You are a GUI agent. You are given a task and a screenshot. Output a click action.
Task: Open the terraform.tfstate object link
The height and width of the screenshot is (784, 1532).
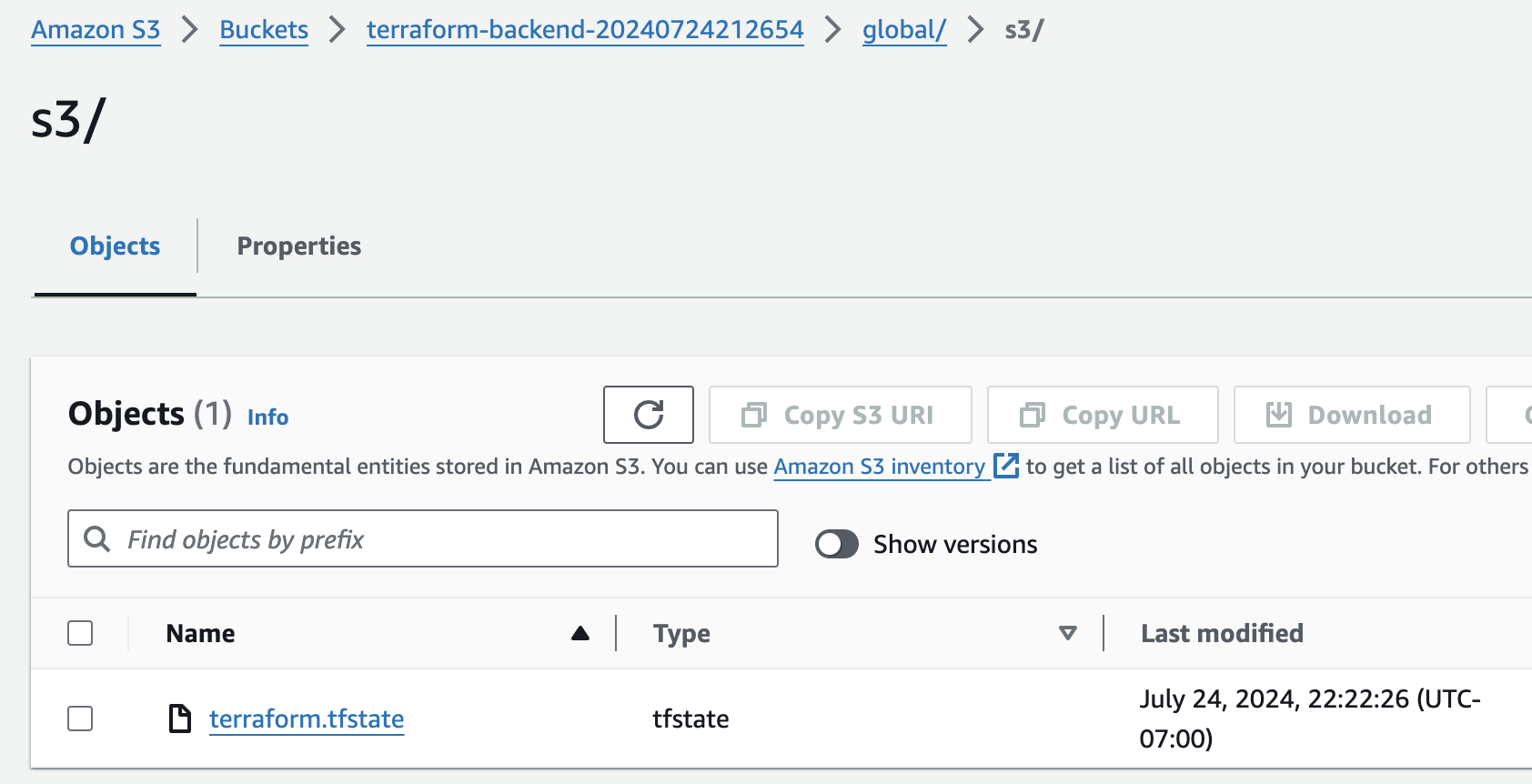pyautogui.click(x=307, y=719)
